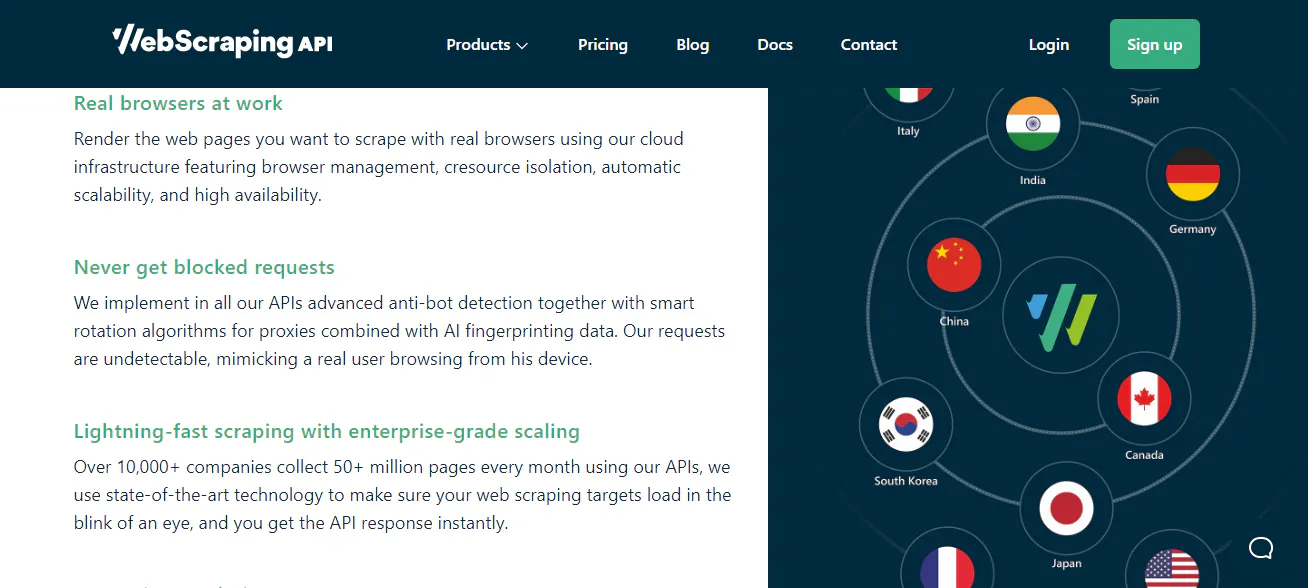Navigate to the Blog section
This screenshot has height=588, width=1308.
click(x=692, y=44)
